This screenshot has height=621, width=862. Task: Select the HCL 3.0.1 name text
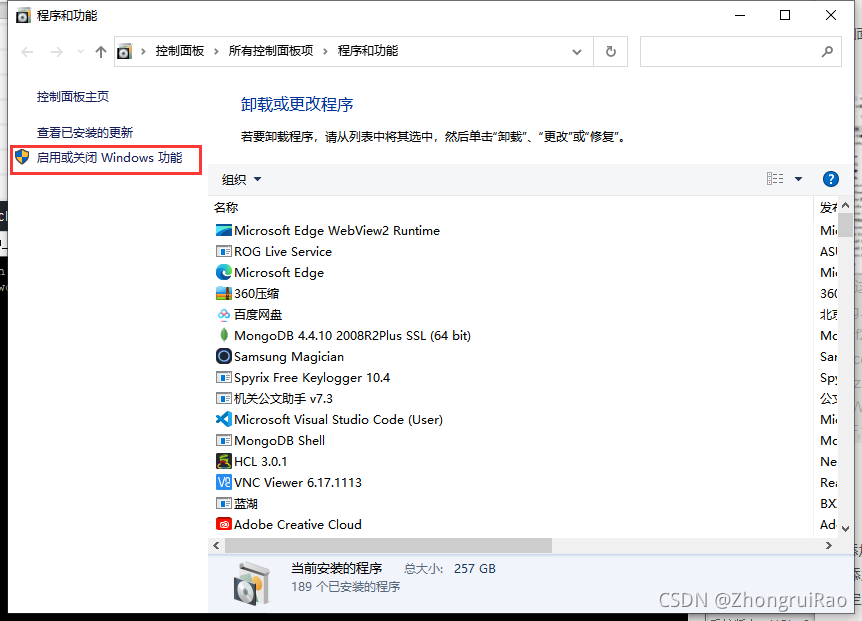pos(261,462)
